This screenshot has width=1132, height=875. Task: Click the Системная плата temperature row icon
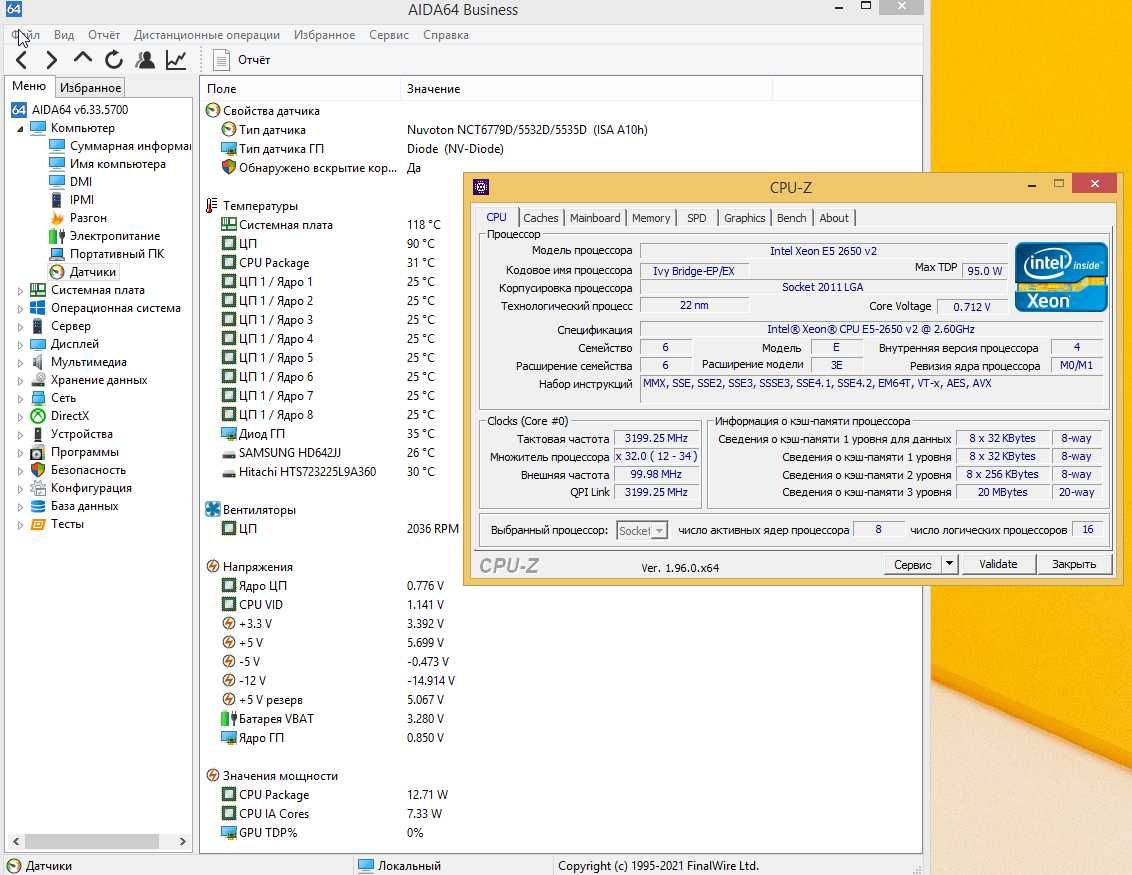(x=229, y=225)
